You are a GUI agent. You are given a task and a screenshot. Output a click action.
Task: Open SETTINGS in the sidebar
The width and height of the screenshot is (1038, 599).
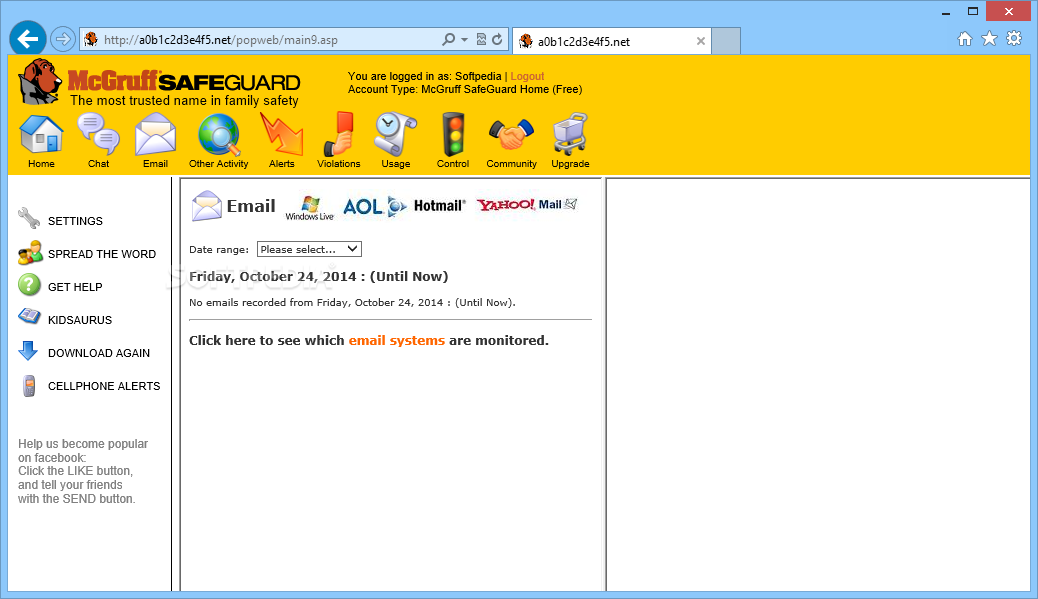[x=75, y=221]
